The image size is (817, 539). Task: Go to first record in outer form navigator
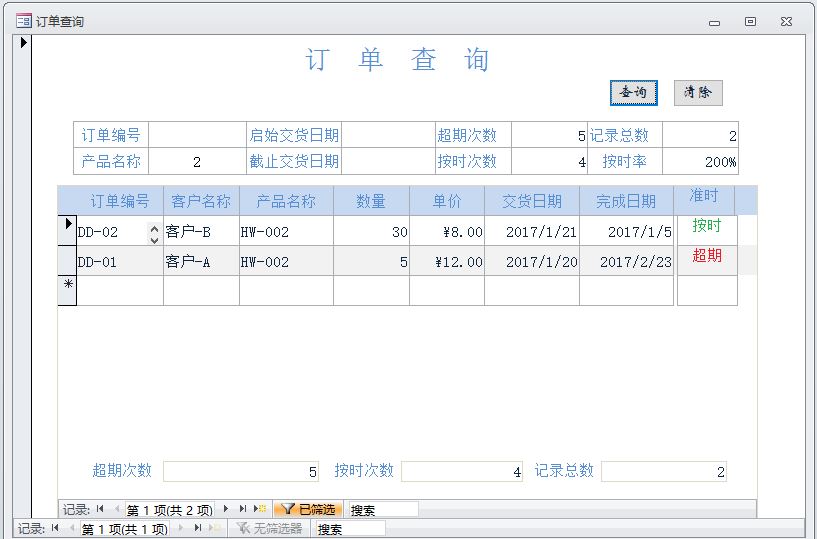pos(55,529)
